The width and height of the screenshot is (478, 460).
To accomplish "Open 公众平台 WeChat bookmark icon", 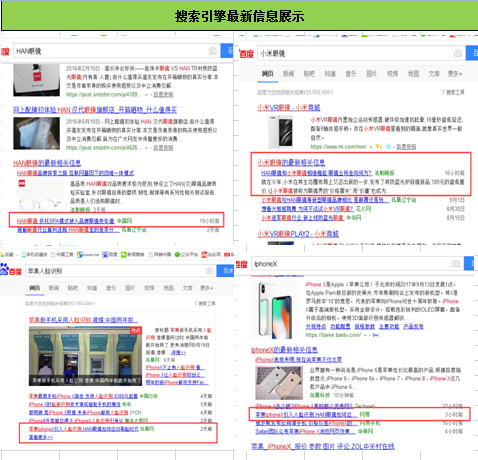I will (x=177, y=255).
